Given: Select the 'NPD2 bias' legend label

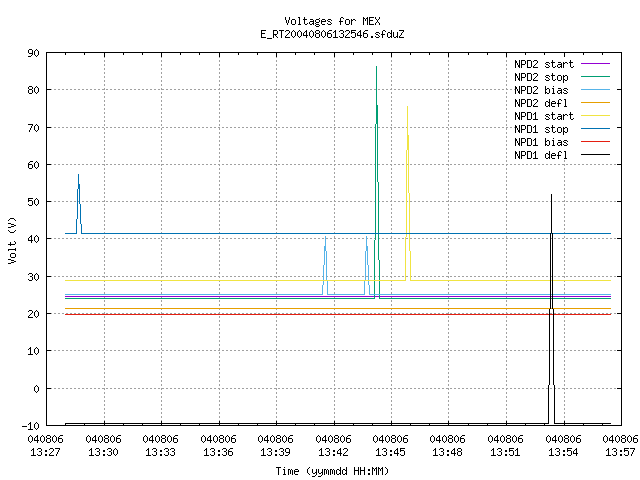Looking at the screenshot, I should [541, 90].
